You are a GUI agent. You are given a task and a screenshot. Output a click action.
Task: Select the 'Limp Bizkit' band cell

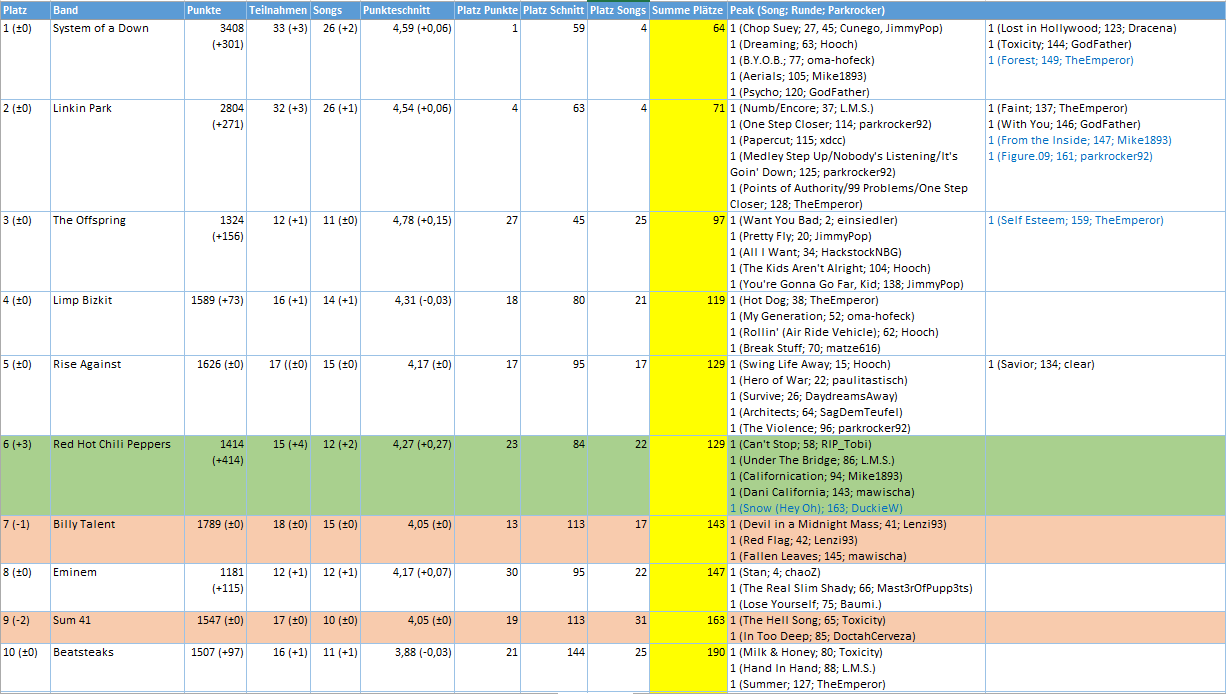click(117, 324)
